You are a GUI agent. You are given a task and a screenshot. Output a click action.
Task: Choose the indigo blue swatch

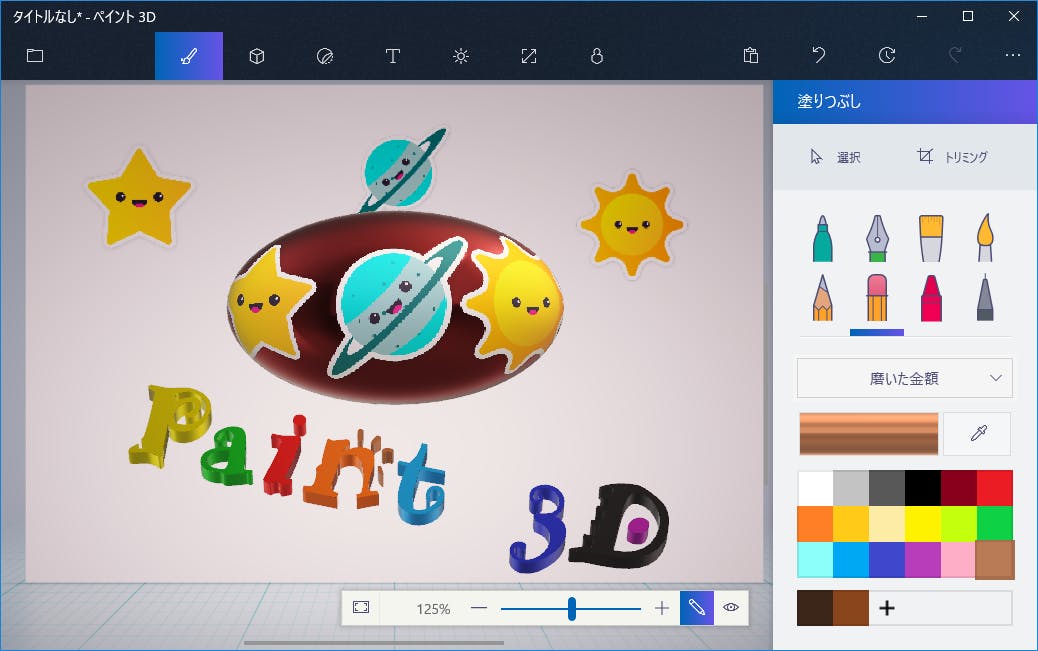(887, 560)
